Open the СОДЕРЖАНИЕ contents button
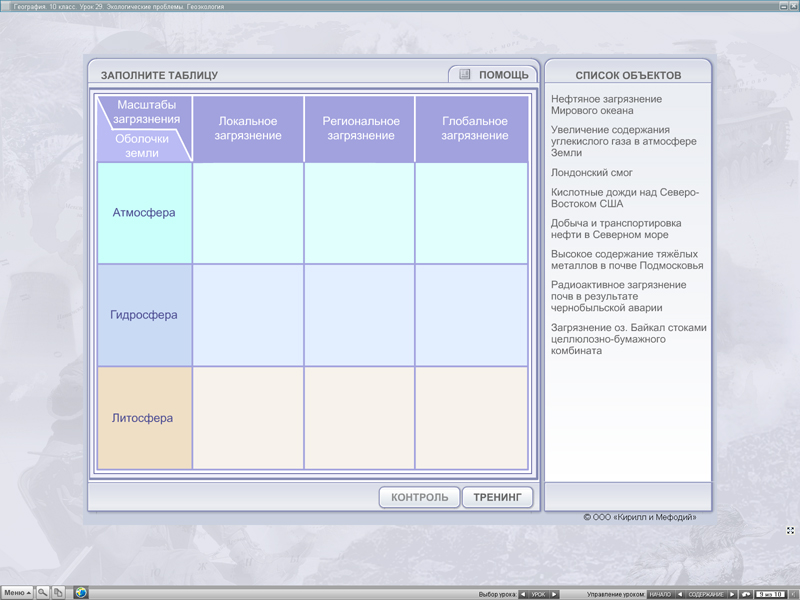Image resolution: width=800 pixels, height=600 pixels. coord(706,594)
